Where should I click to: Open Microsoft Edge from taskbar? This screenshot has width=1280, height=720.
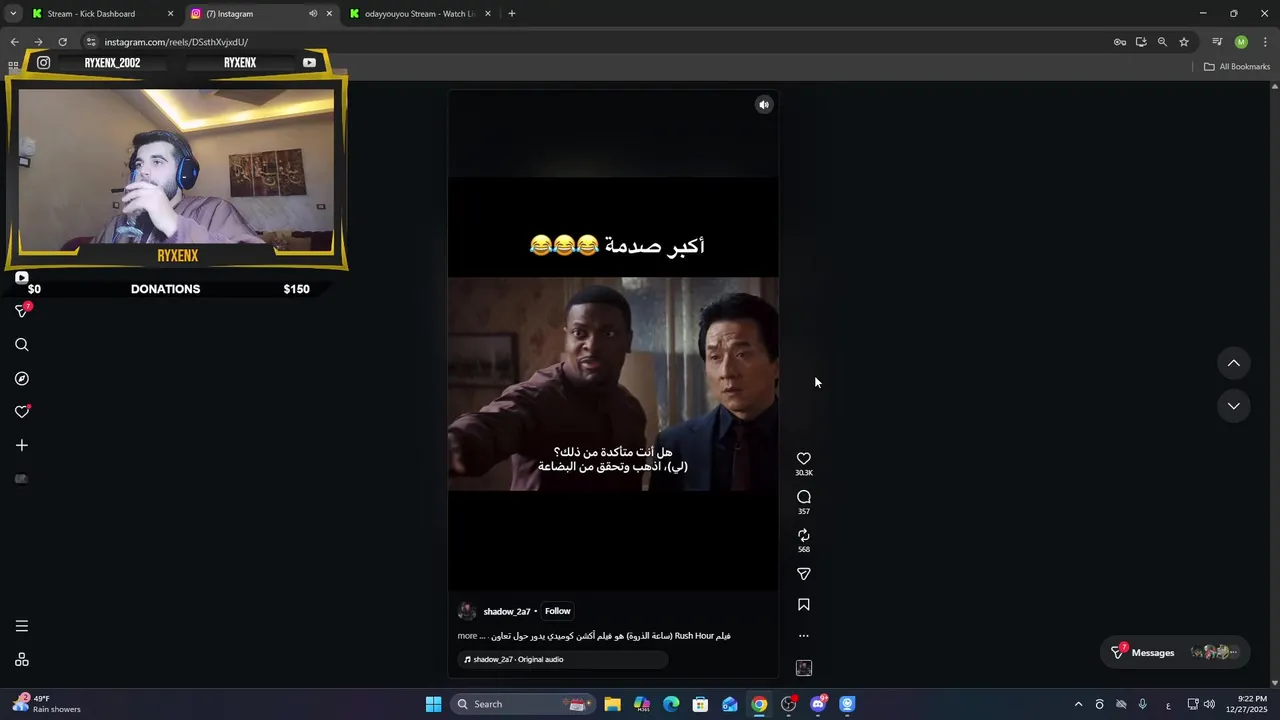coord(671,704)
